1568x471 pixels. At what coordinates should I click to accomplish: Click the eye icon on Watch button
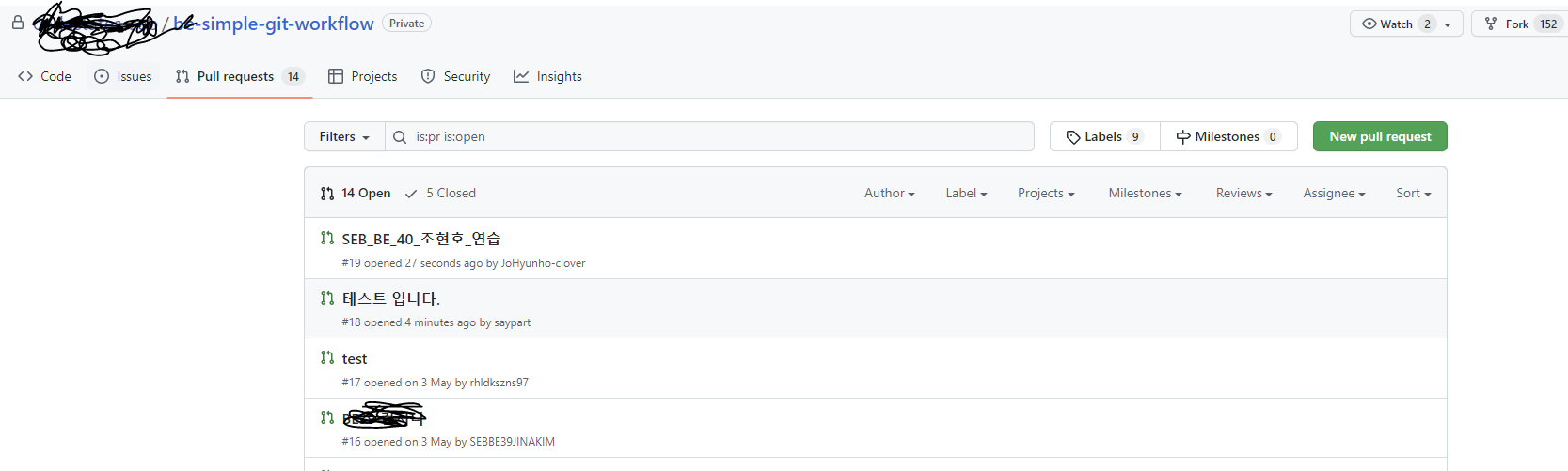point(1370,24)
